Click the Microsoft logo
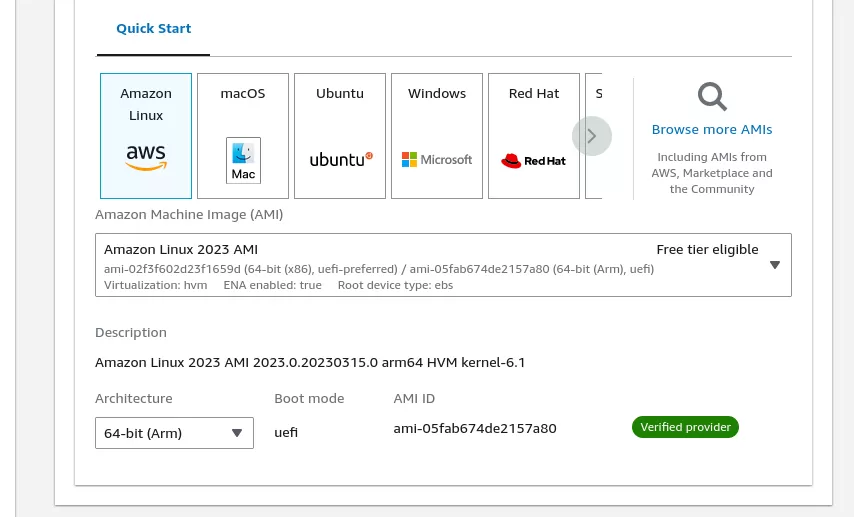Screen dimensions: 854x517 437,160
